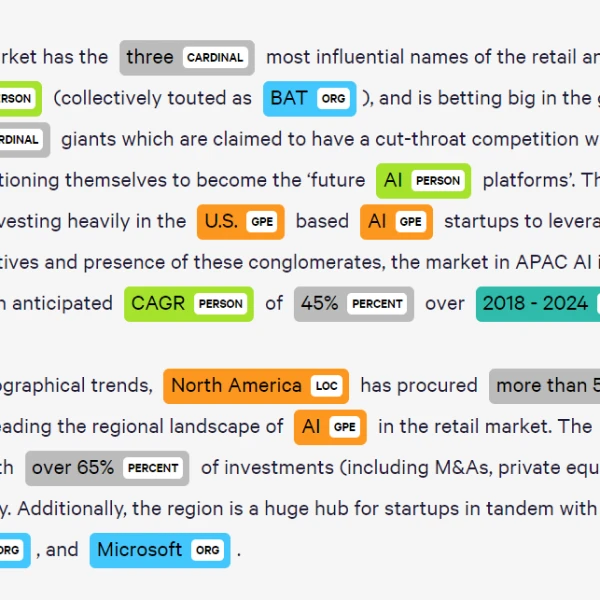Viewport: 600px width, 600px height.
Task: Click the PERSON label badge beside CAGR
Action: [220, 304]
